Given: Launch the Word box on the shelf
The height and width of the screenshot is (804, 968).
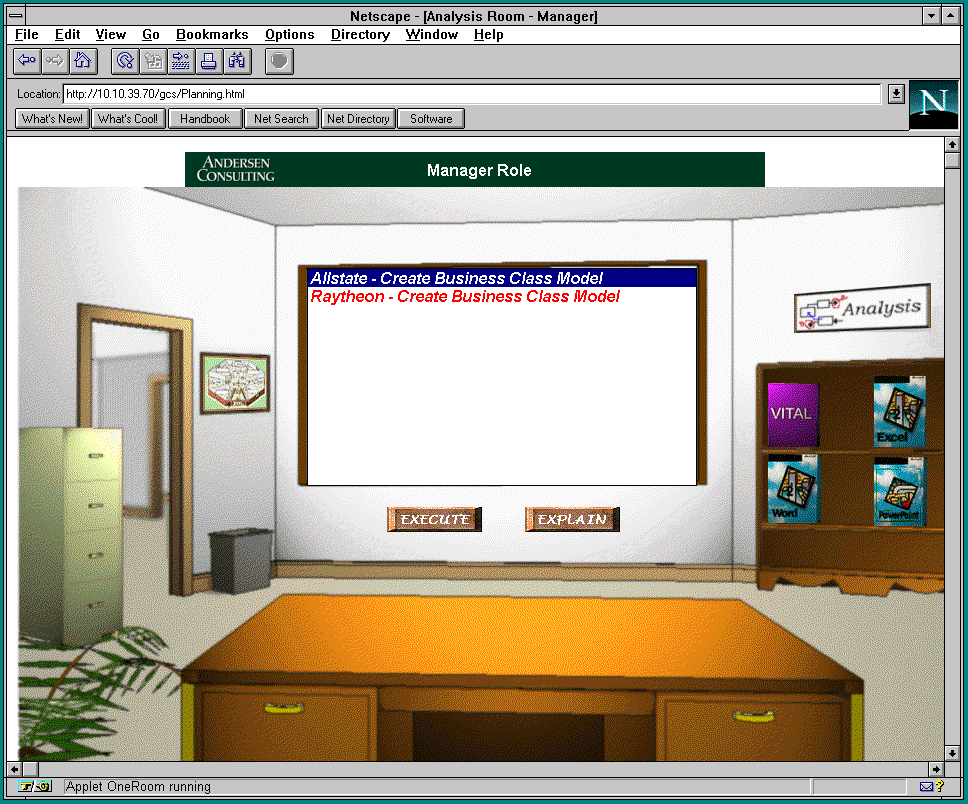Looking at the screenshot, I should click(792, 489).
